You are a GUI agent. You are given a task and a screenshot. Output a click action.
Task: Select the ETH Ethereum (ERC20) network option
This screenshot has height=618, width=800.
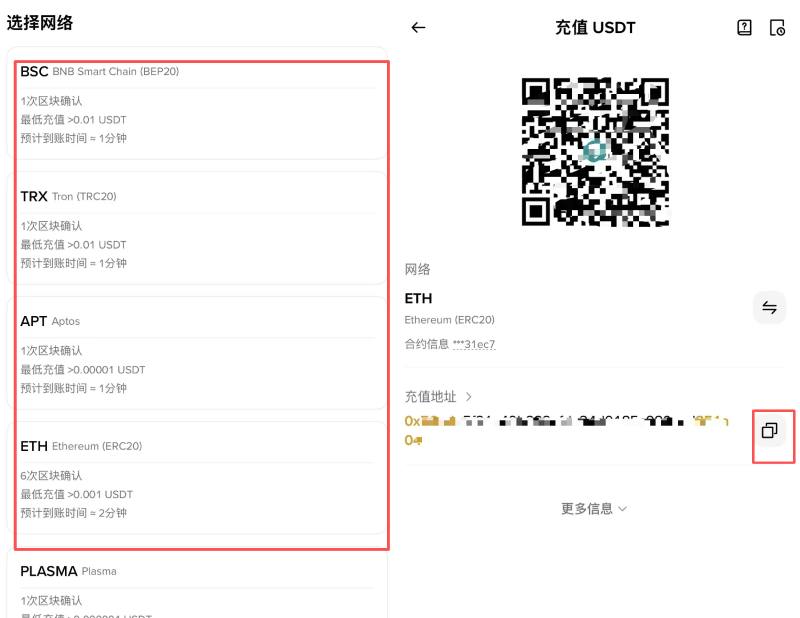pyautogui.click(x=200, y=478)
